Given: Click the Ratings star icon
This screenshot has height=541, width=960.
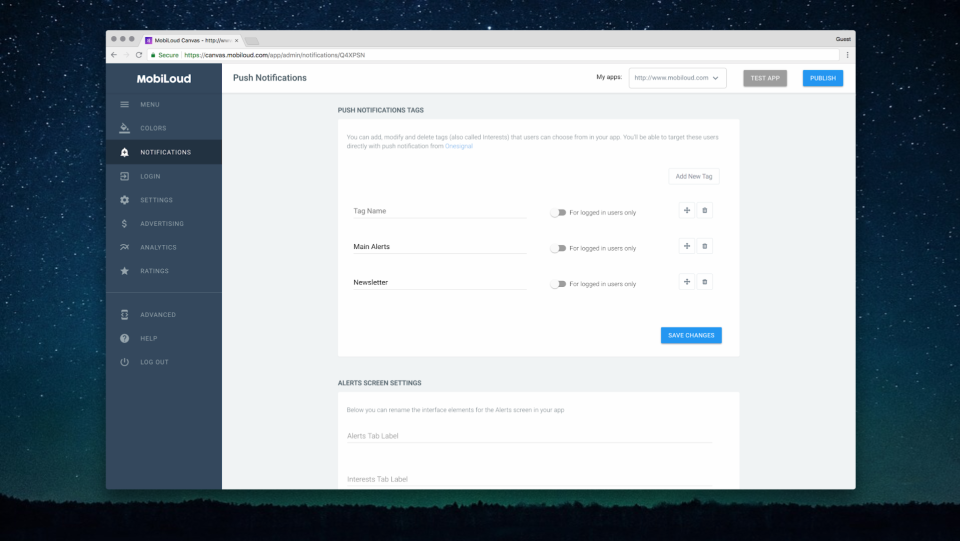Looking at the screenshot, I should pyautogui.click(x=124, y=270).
